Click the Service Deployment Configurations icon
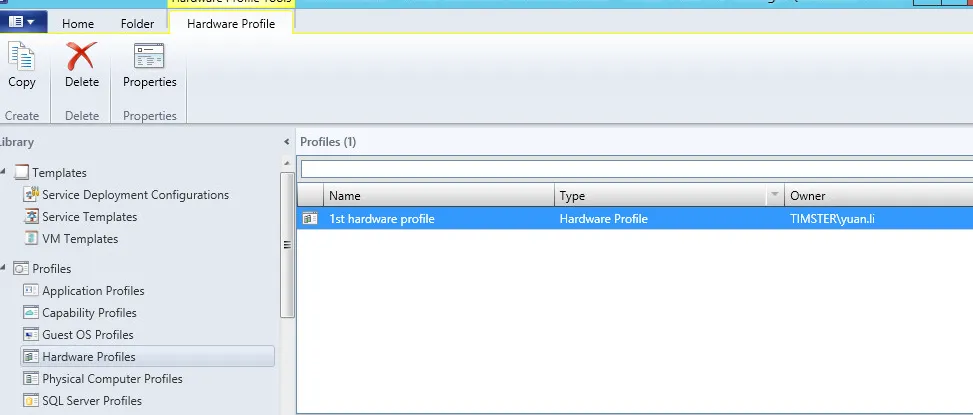Image resolution: width=973 pixels, height=415 pixels. click(x=31, y=195)
